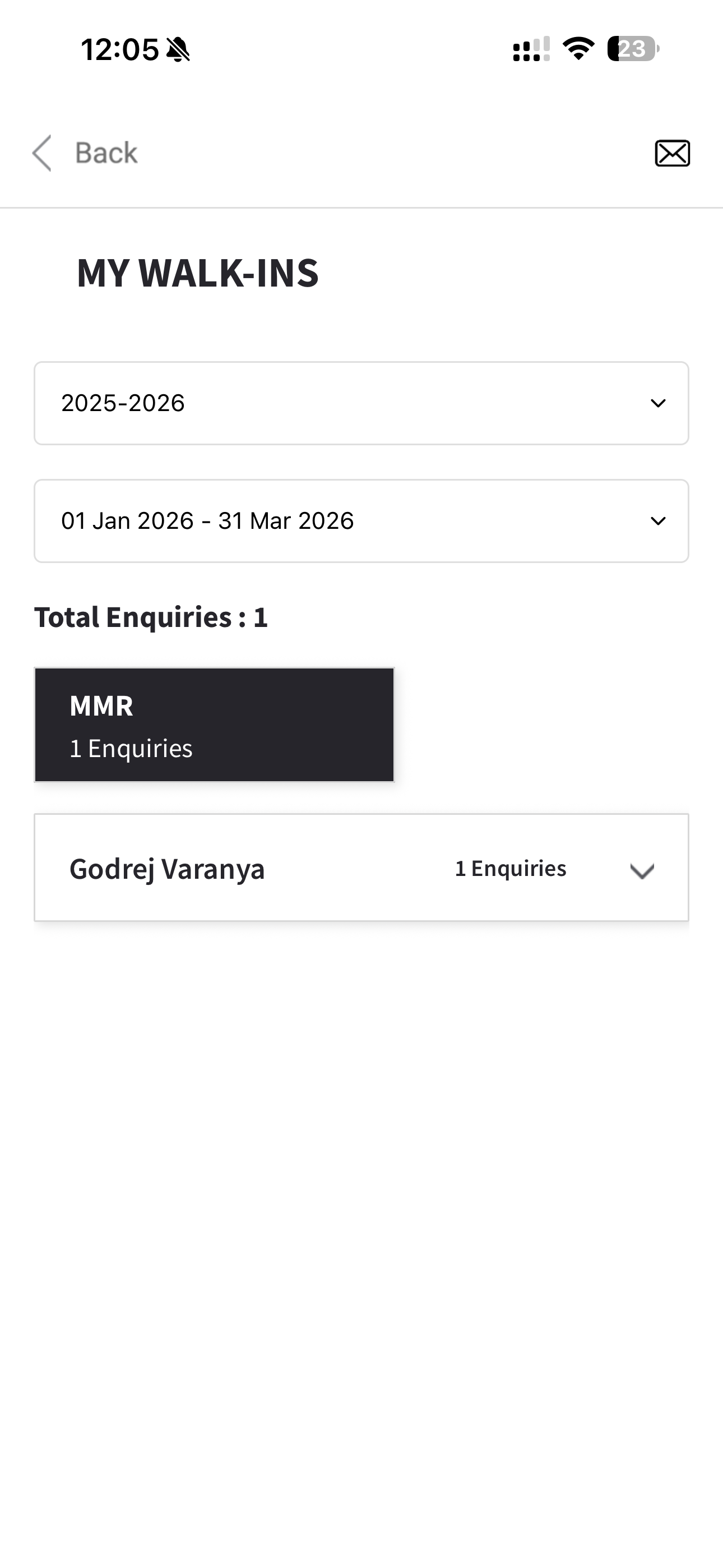Select the MMR region tab

tap(214, 725)
